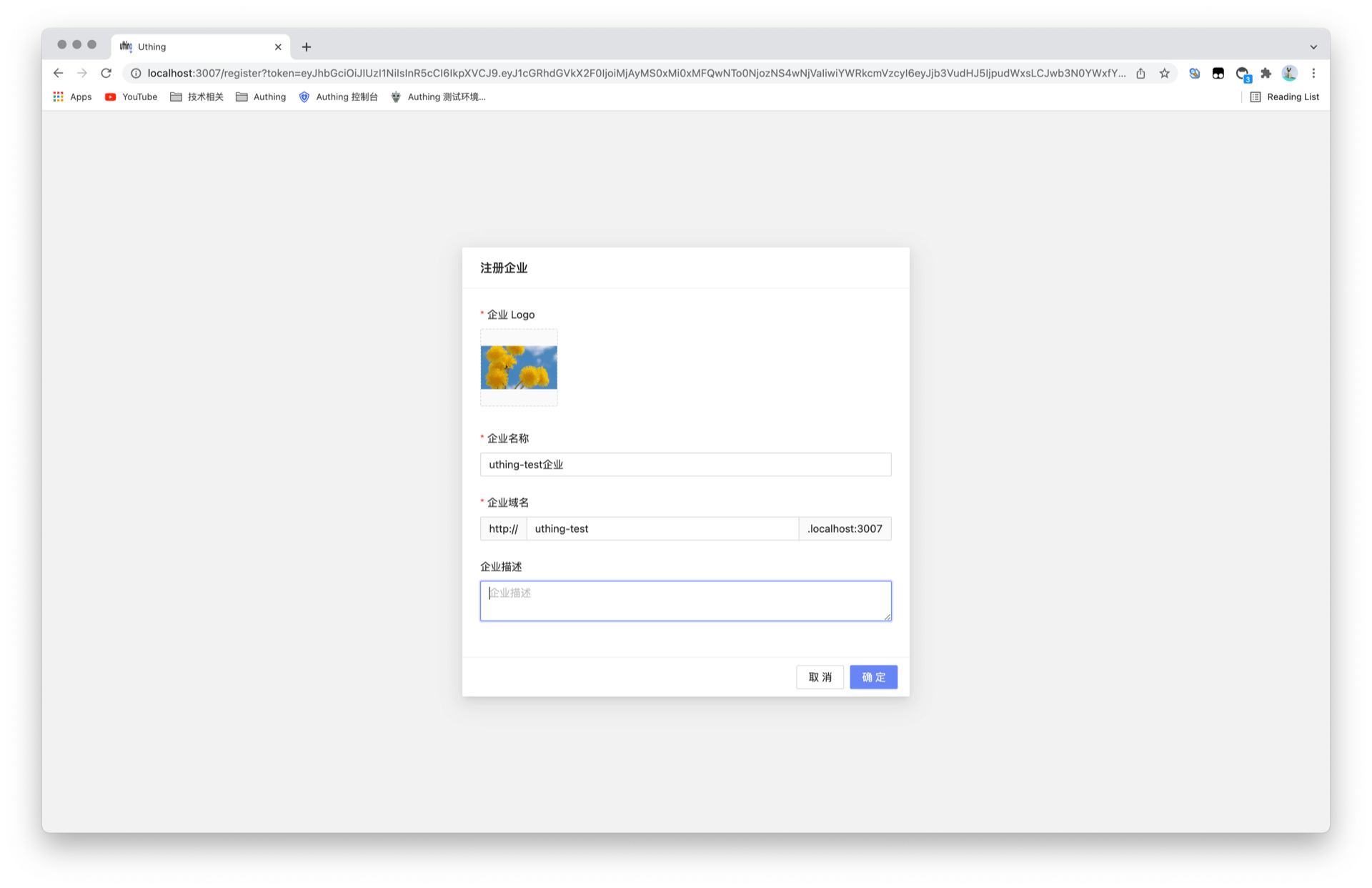Bookmark this page with the star icon
This screenshot has height=888, width=1372.
[x=1164, y=73]
